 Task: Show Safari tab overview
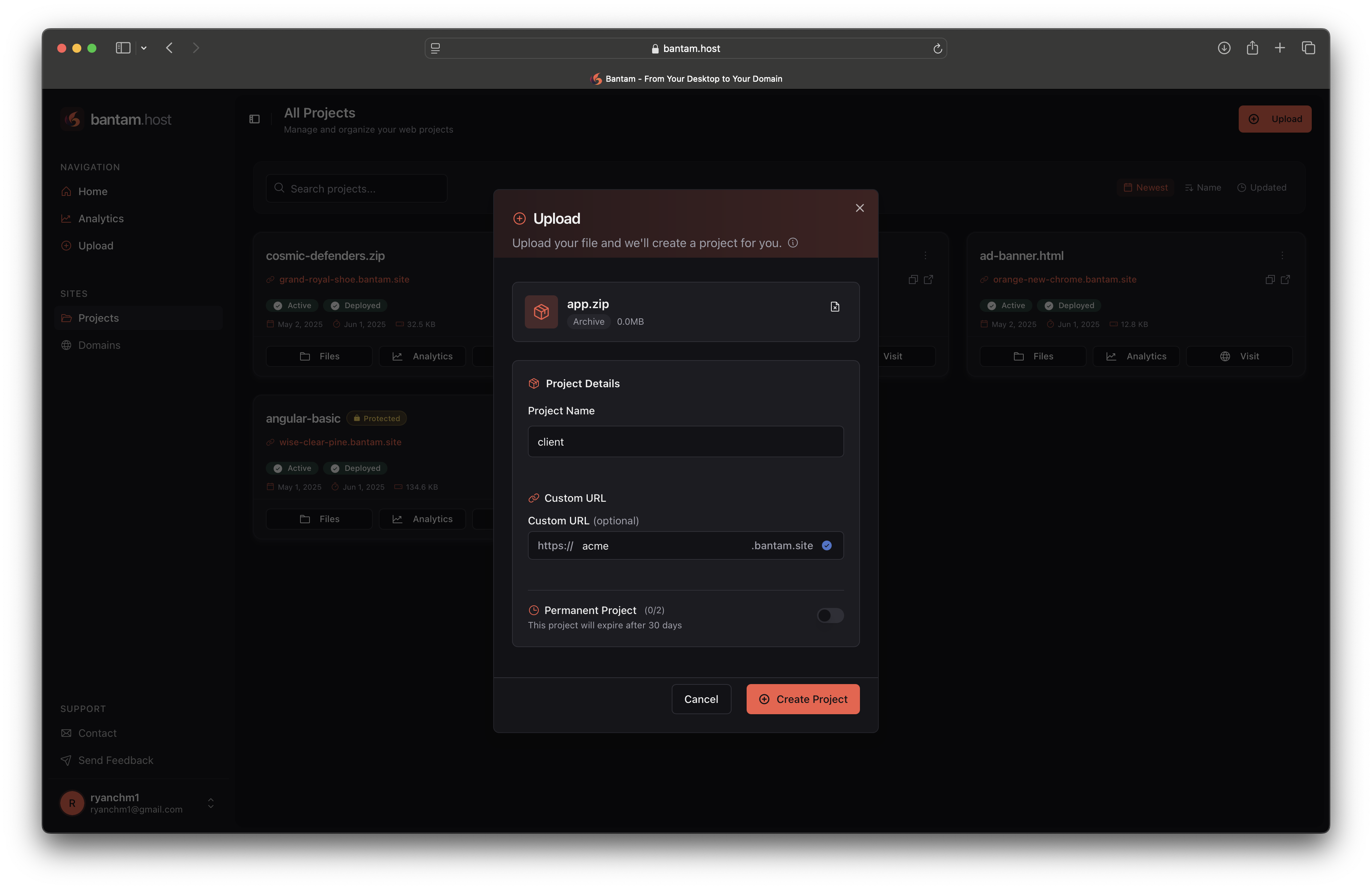point(1308,48)
